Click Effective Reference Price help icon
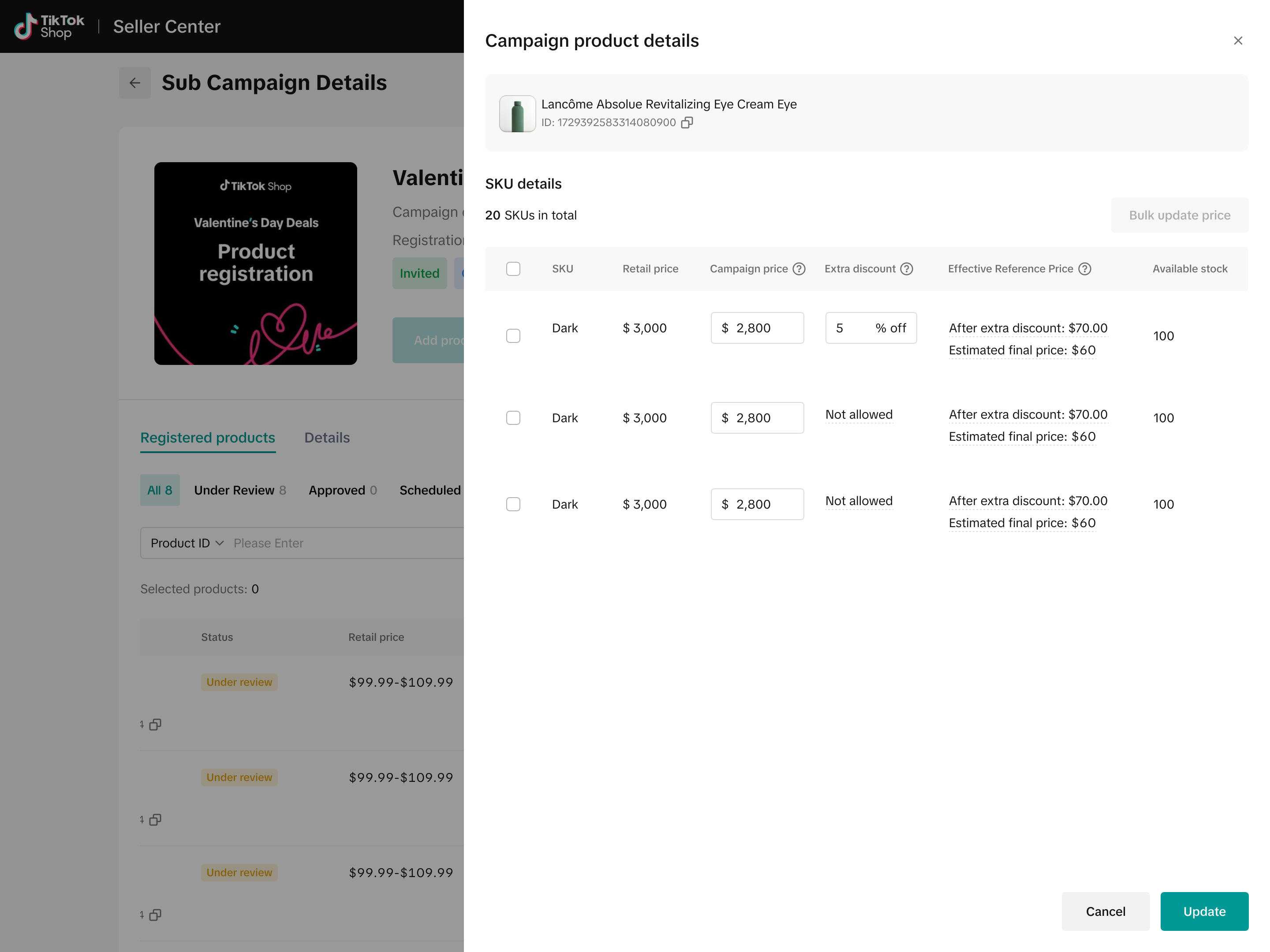The image size is (1270, 952). pos(1084,268)
